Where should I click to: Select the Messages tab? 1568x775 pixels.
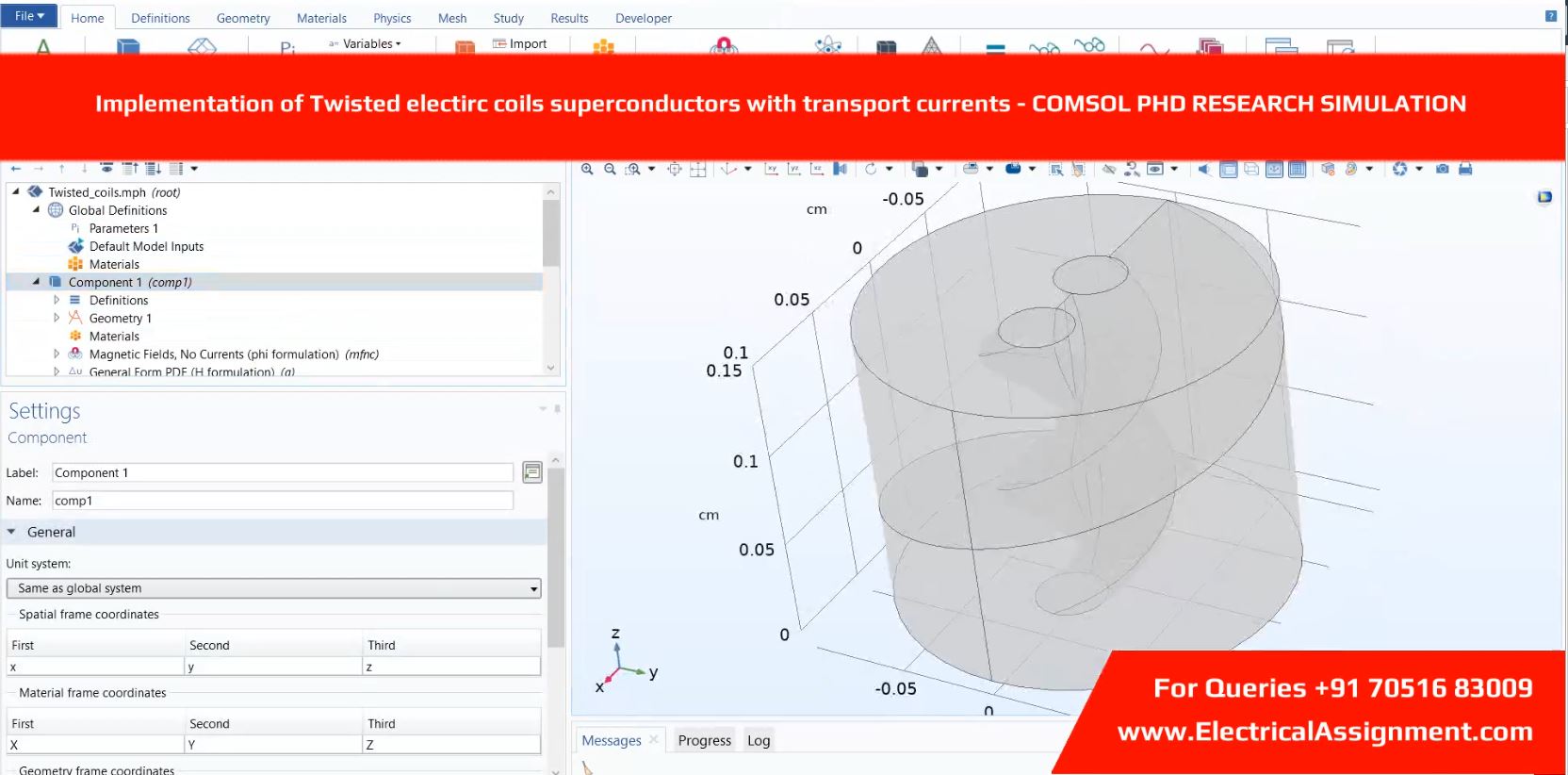(x=612, y=740)
